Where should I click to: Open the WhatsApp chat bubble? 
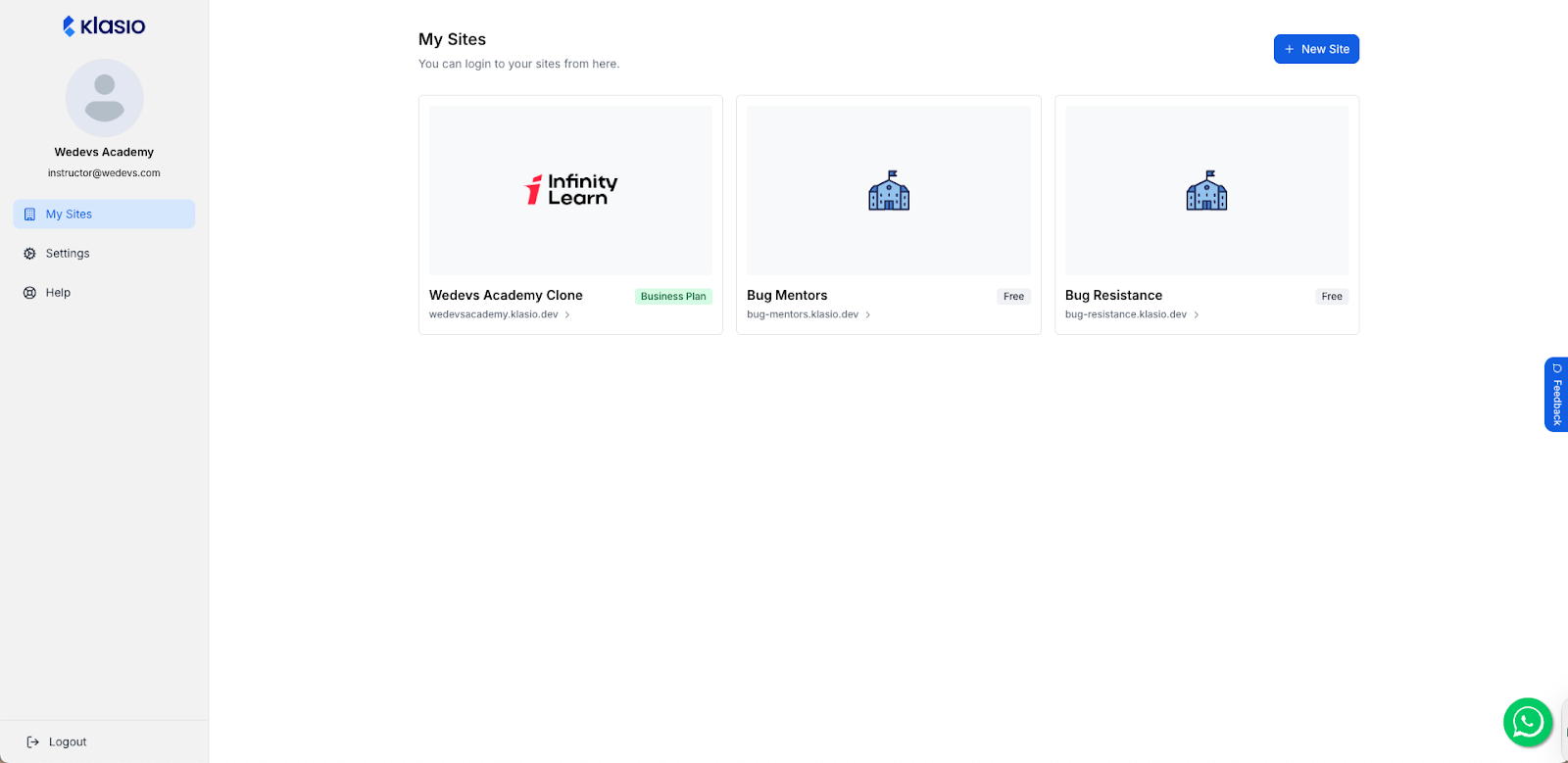pyautogui.click(x=1527, y=722)
